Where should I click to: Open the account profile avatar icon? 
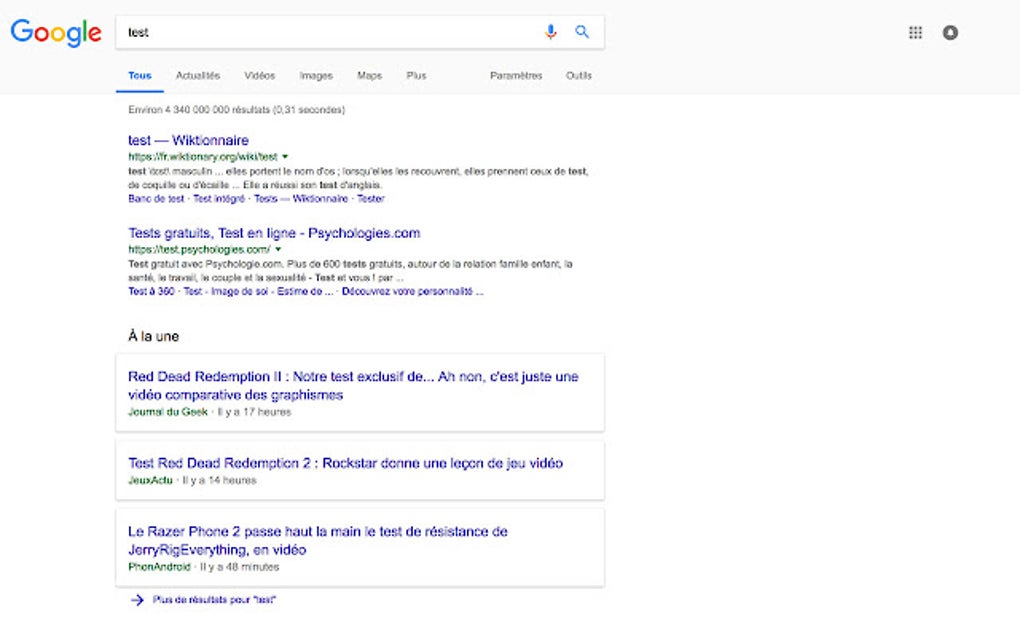coord(950,33)
